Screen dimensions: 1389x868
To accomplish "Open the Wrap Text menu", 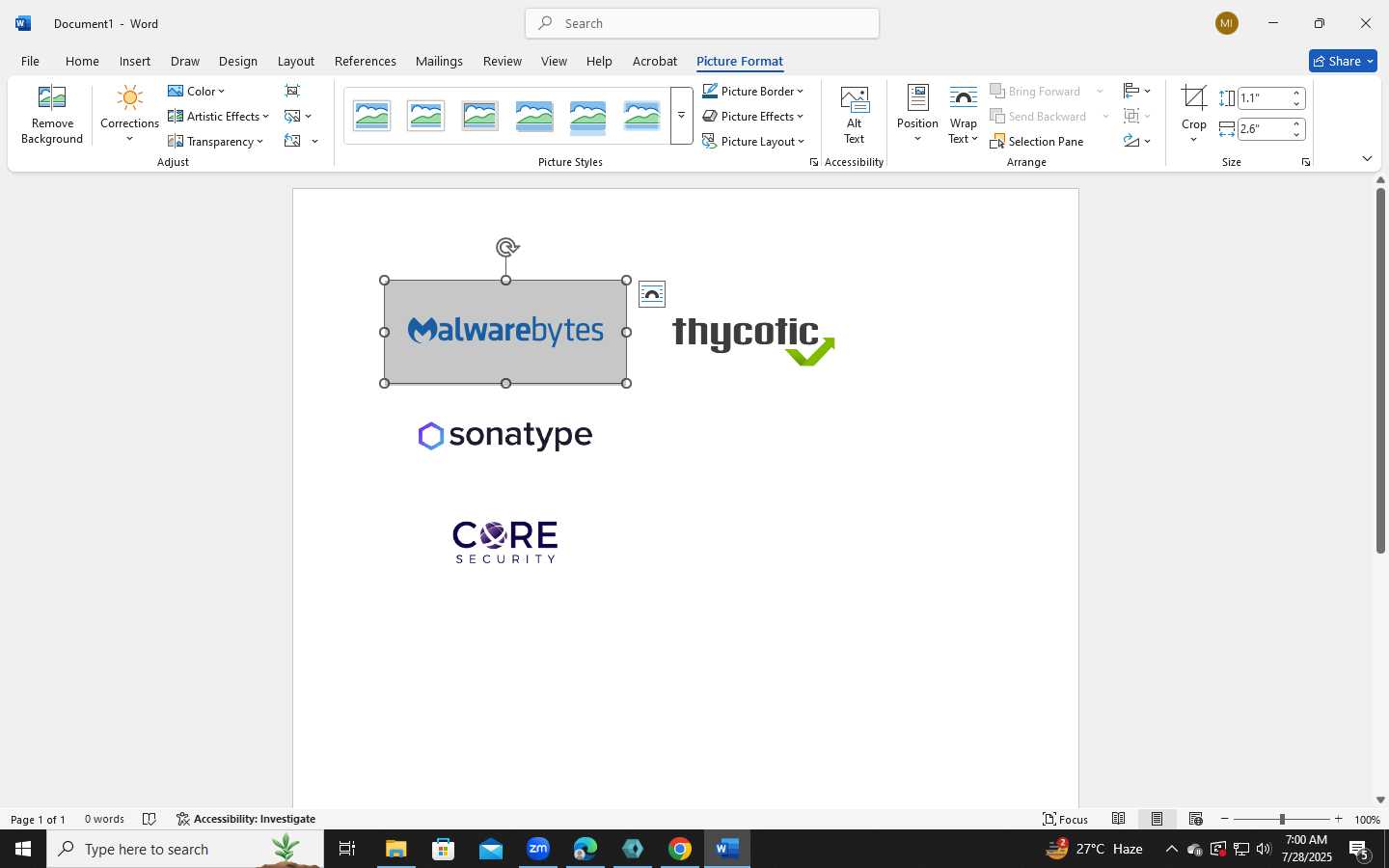I will point(963,115).
